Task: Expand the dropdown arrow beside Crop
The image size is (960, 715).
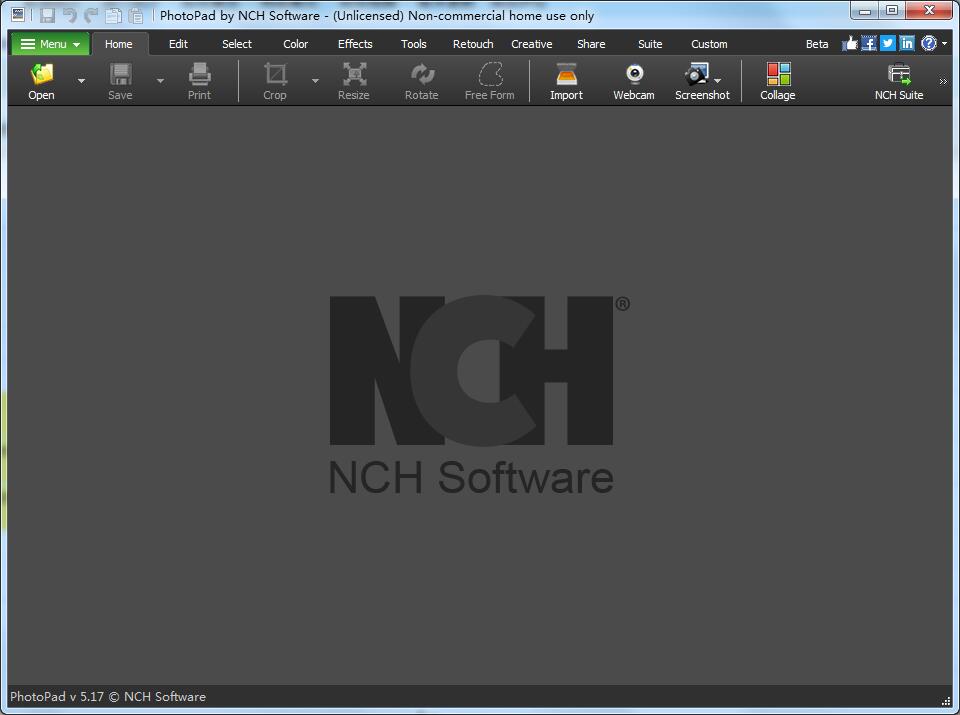Action: tap(315, 81)
